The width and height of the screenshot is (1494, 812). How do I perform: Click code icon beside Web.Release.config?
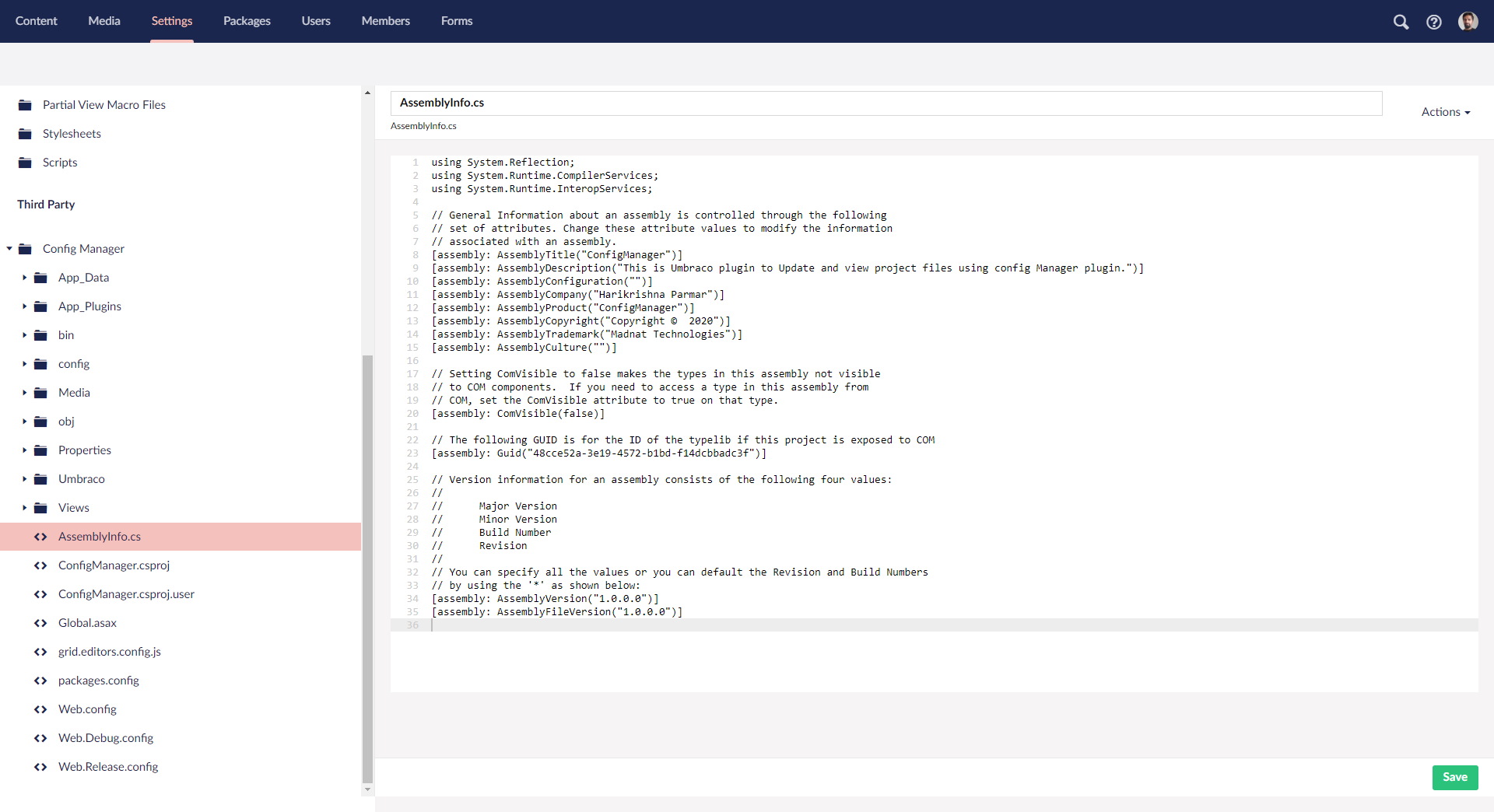click(x=40, y=767)
